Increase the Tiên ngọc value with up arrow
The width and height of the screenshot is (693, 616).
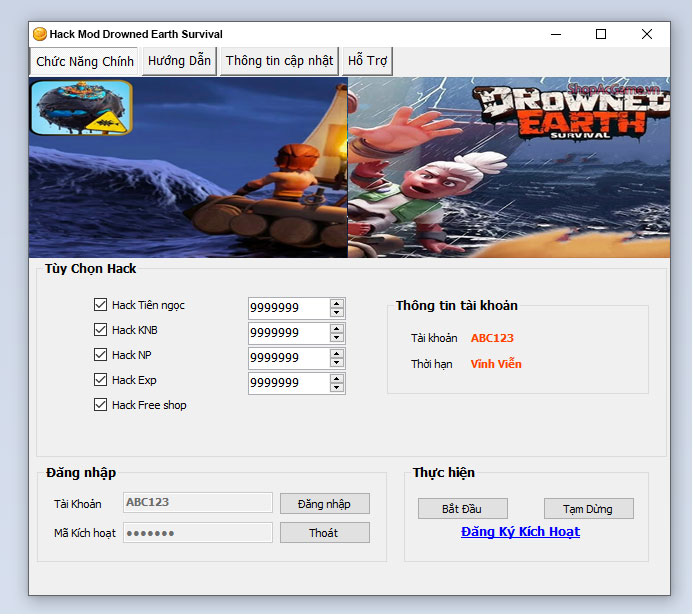click(x=337, y=304)
